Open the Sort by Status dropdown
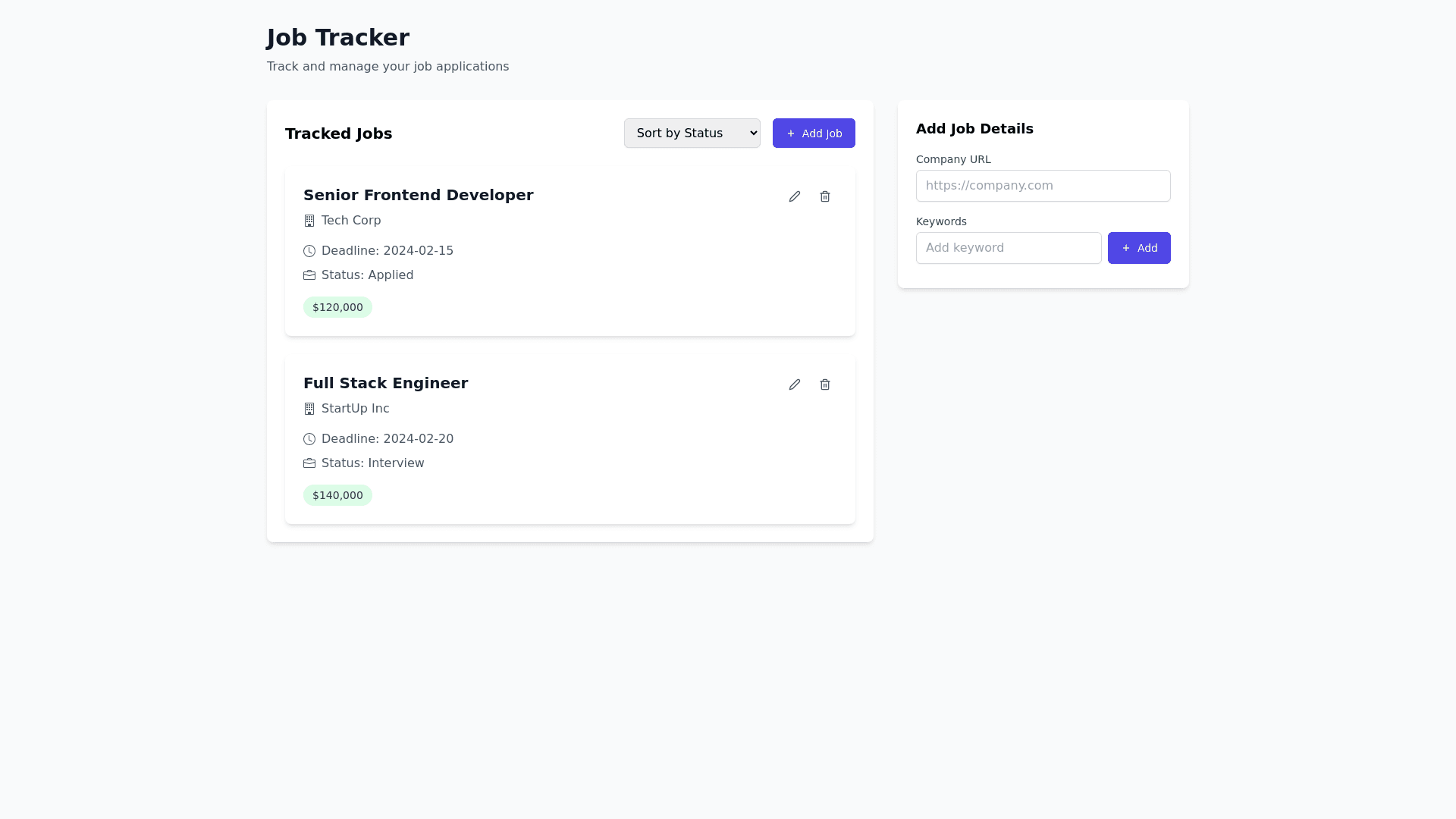 pyautogui.click(x=692, y=133)
